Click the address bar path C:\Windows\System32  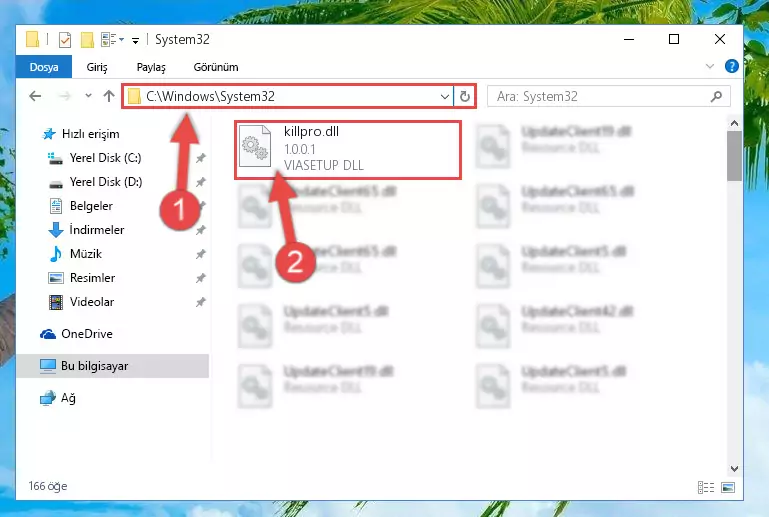click(x=210, y=97)
